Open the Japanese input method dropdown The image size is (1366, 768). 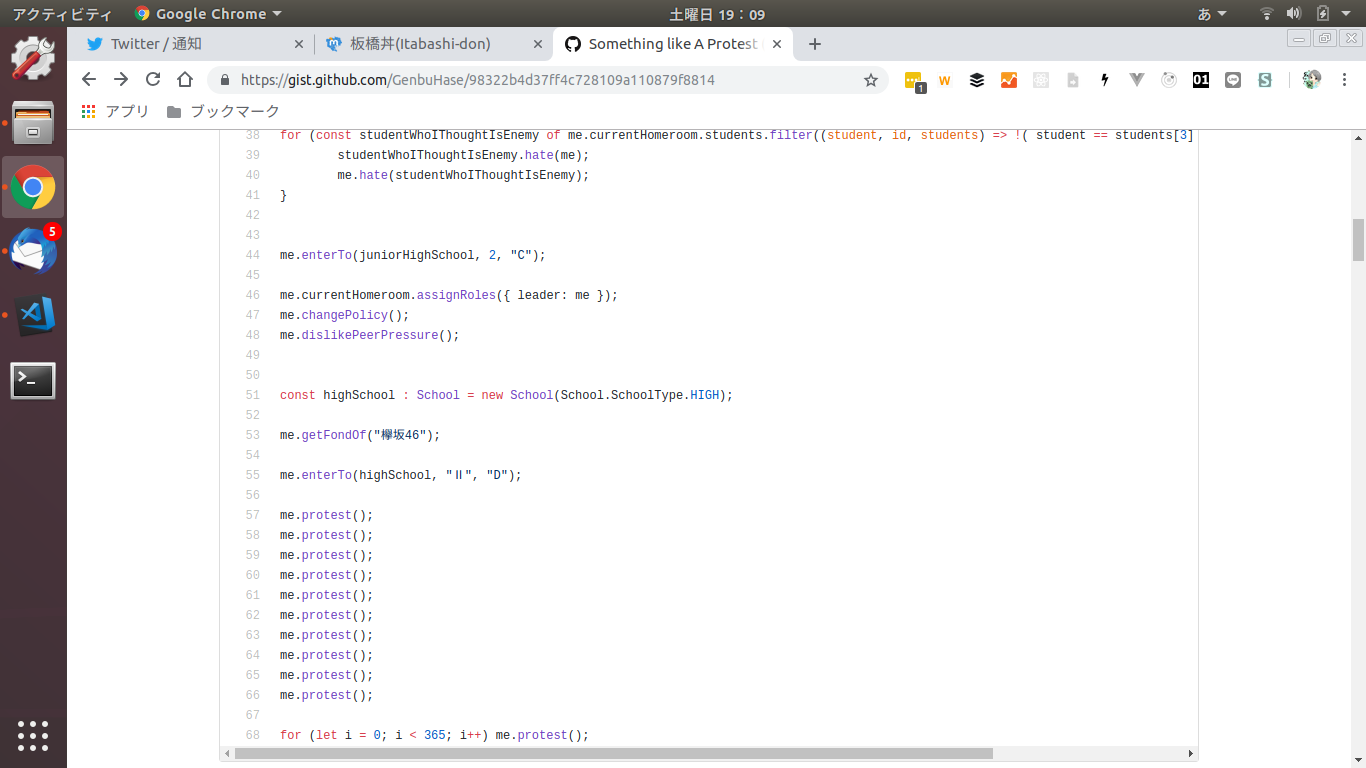(1212, 14)
